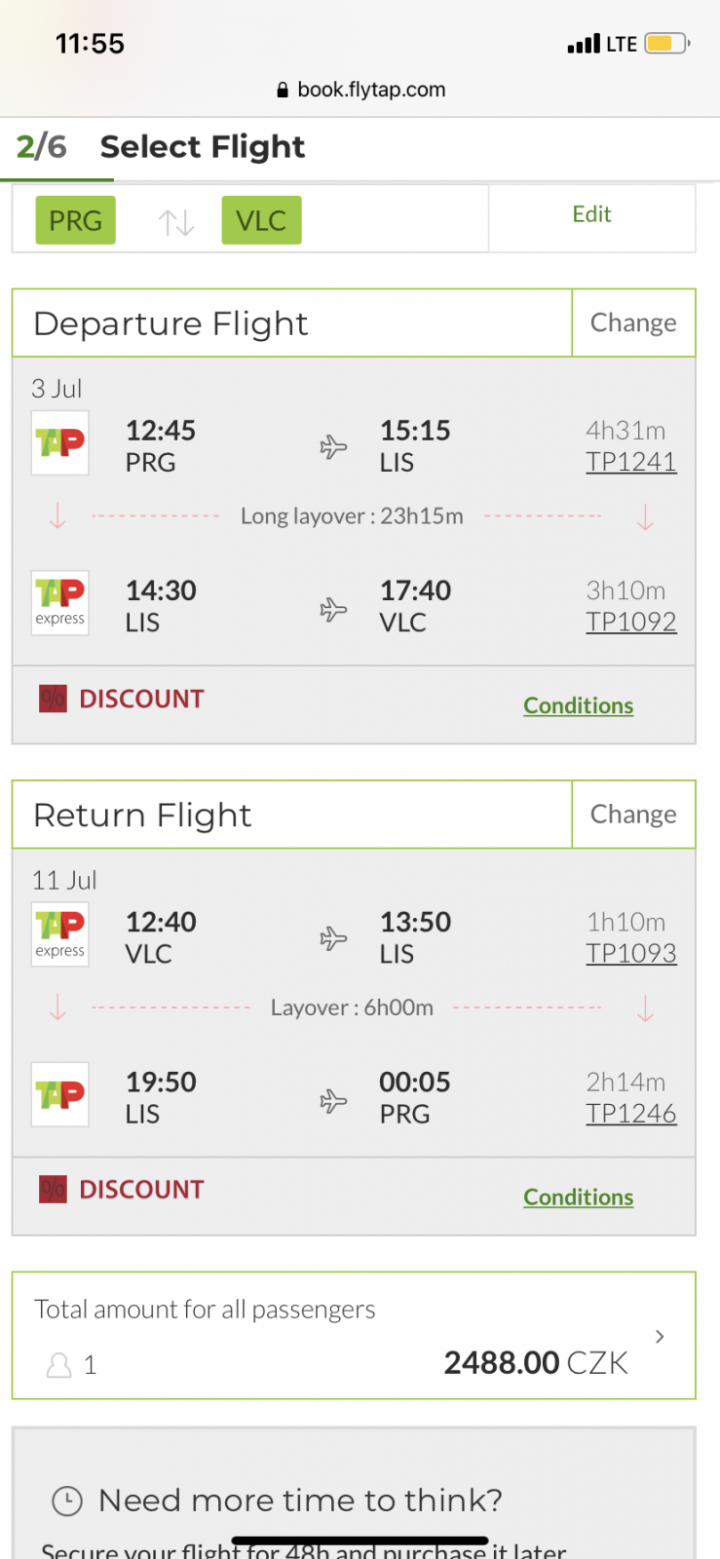Tap TAP logo for 12:45 PRG flight
The image size is (720, 1559).
pyautogui.click(x=60, y=443)
